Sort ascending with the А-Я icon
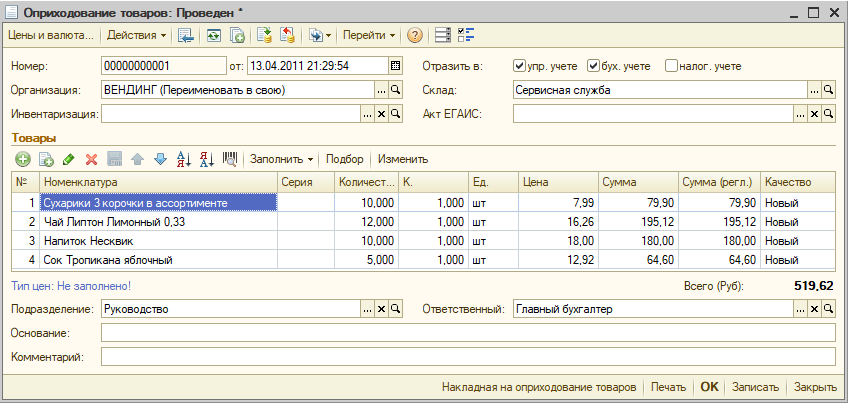The height and width of the screenshot is (403, 848). [184, 159]
